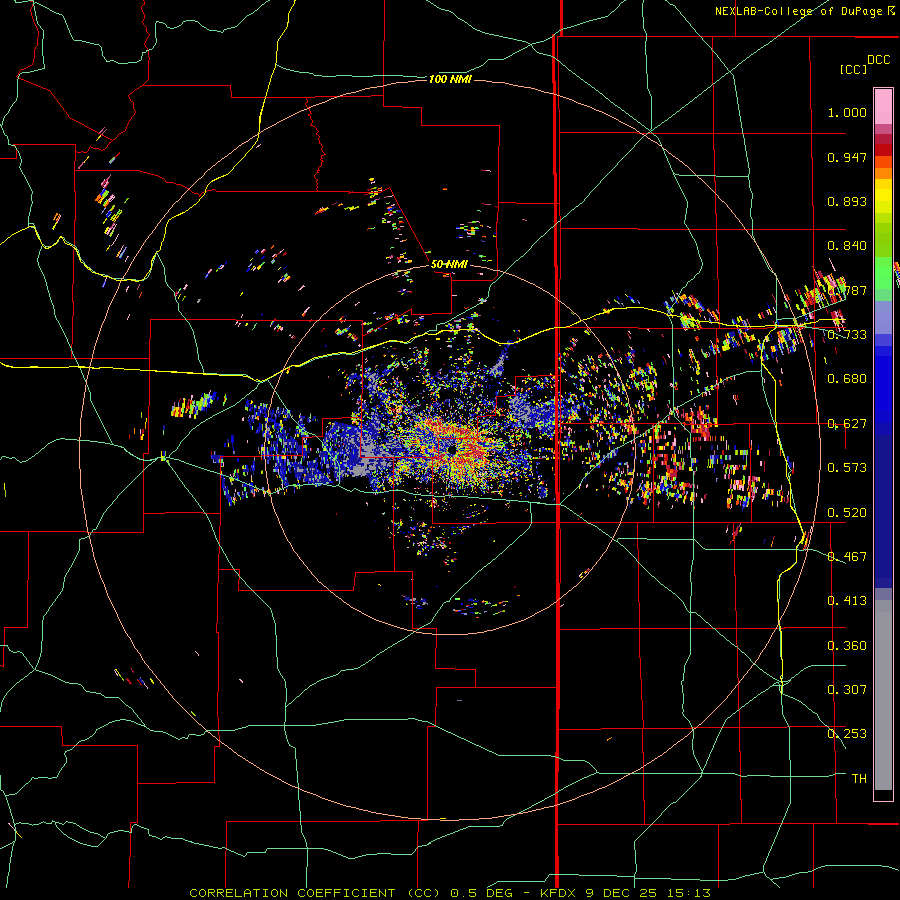This screenshot has width=900, height=900.
Task: Click the 100 NMI range ring label
Action: (450, 79)
